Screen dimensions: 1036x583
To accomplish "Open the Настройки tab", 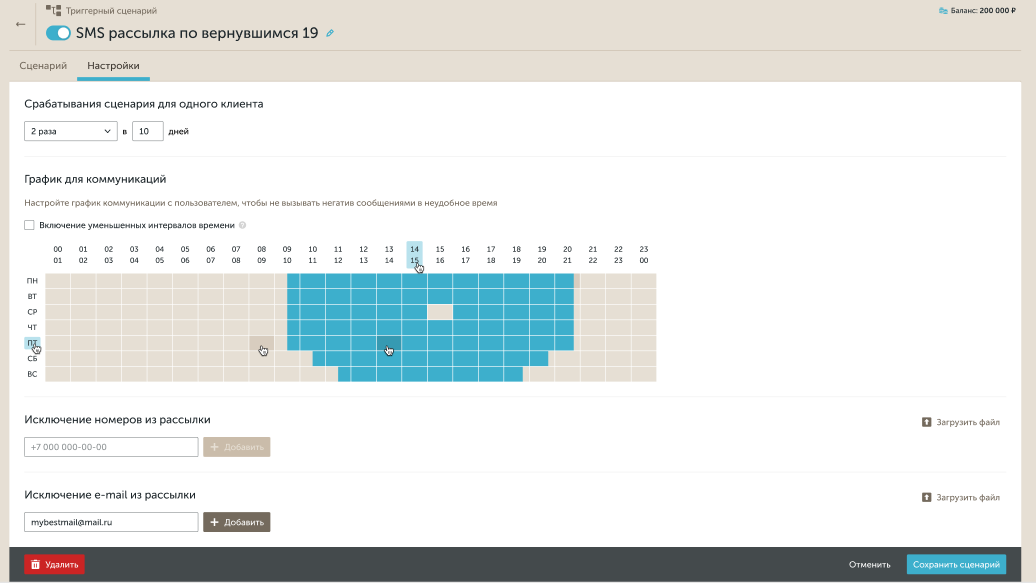I will pyautogui.click(x=113, y=66).
